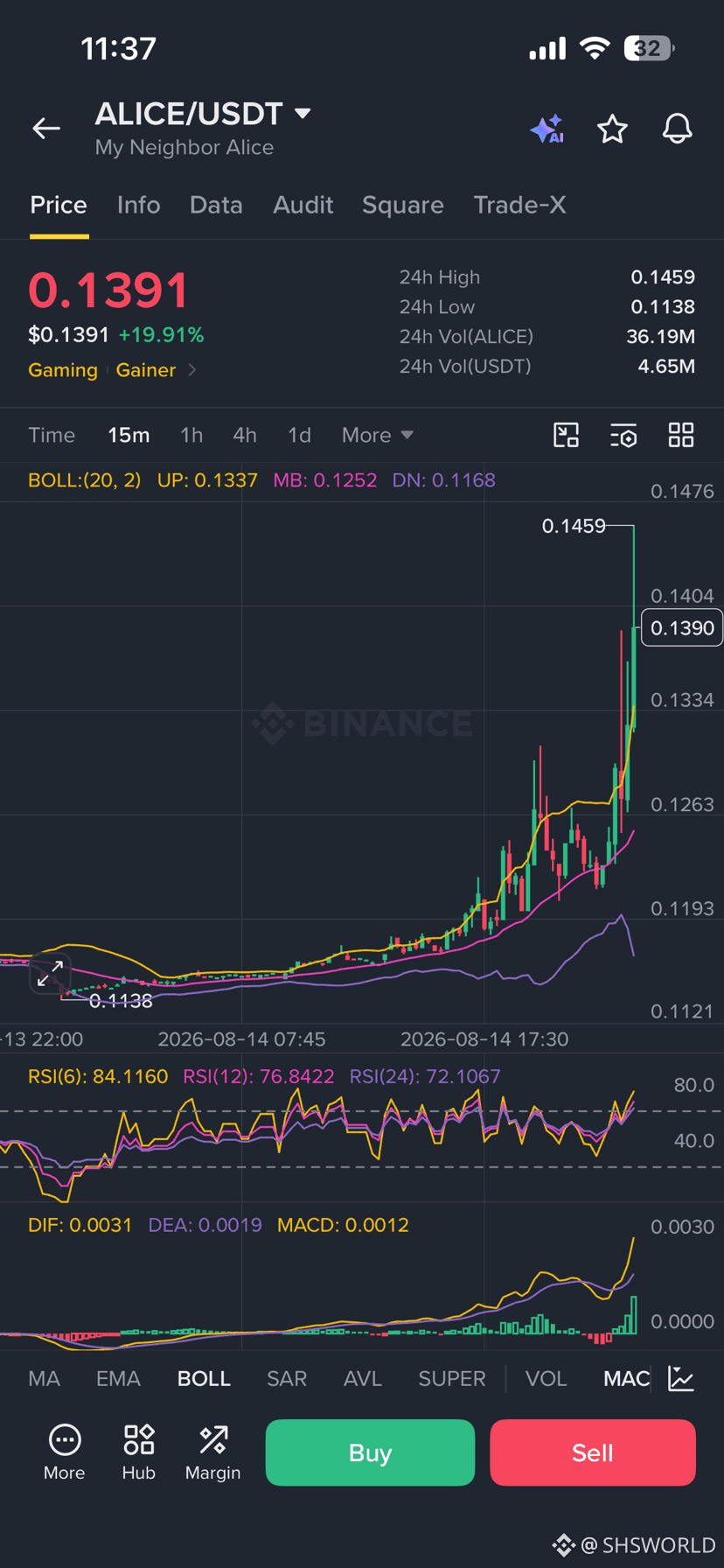Expand chart to fullscreen icon

point(50,974)
